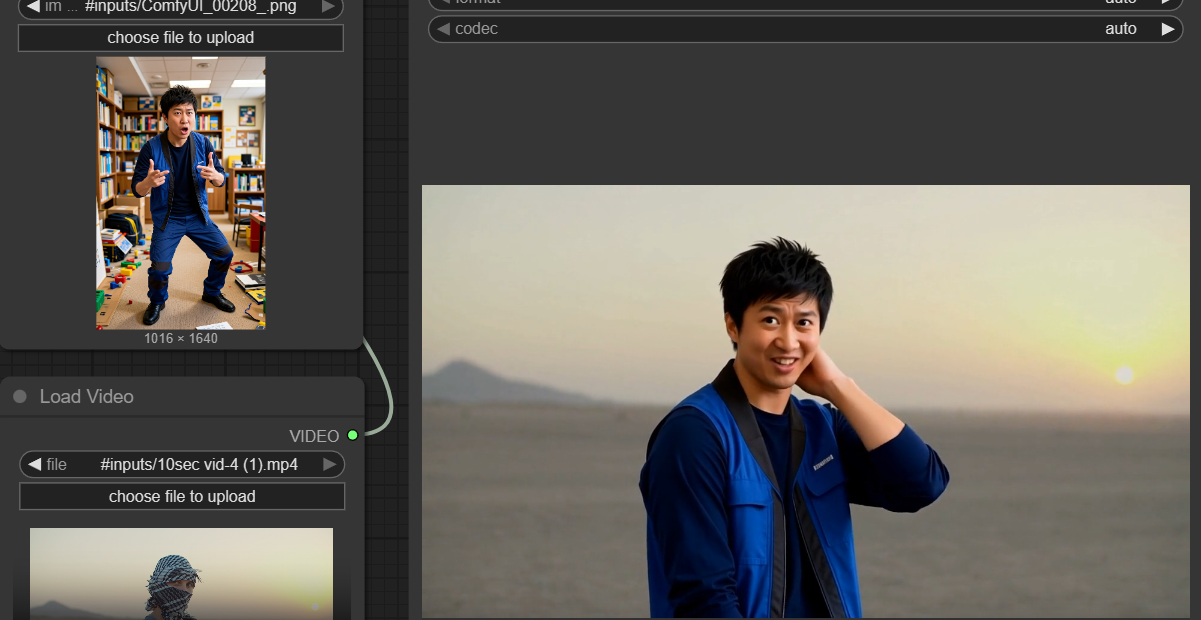Click the green VIDEO output port
The image size is (1201, 620).
click(x=352, y=435)
